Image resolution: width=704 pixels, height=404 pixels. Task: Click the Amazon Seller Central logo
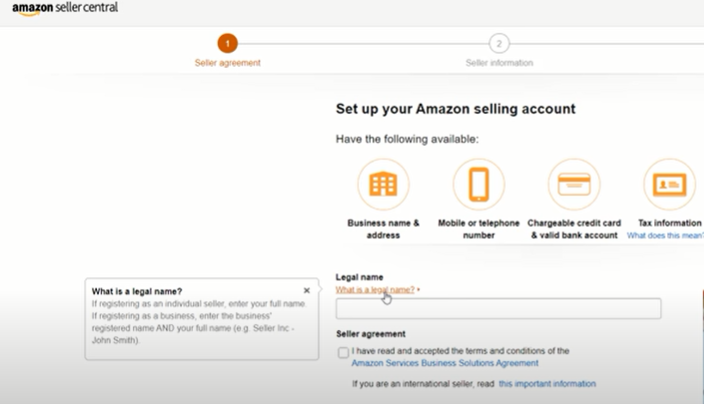point(65,8)
